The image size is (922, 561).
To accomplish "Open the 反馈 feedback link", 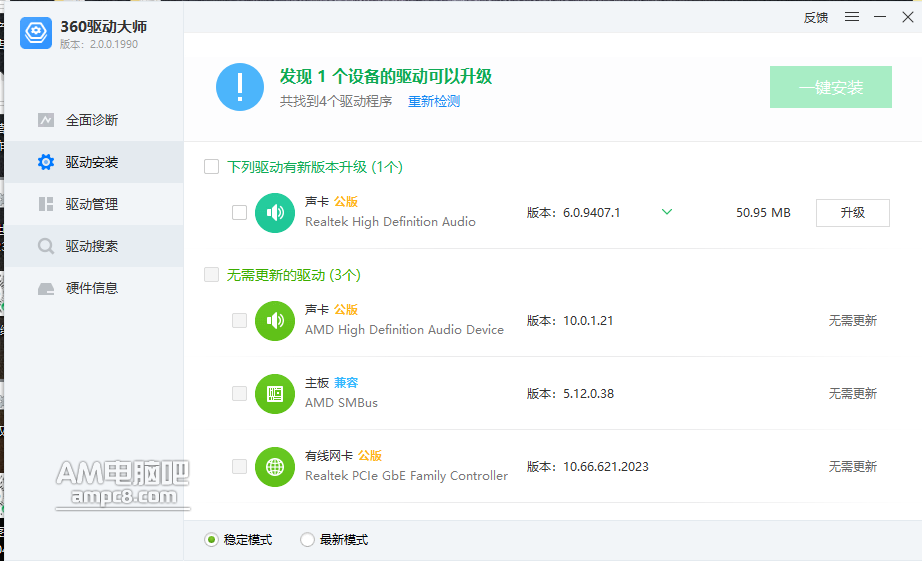I will coord(816,18).
